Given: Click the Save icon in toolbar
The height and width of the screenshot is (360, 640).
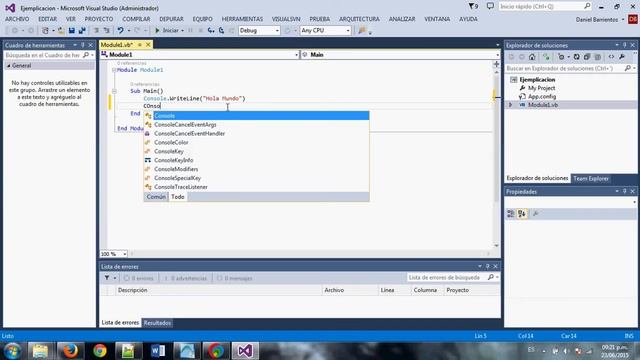Looking at the screenshot, I should 72,31.
